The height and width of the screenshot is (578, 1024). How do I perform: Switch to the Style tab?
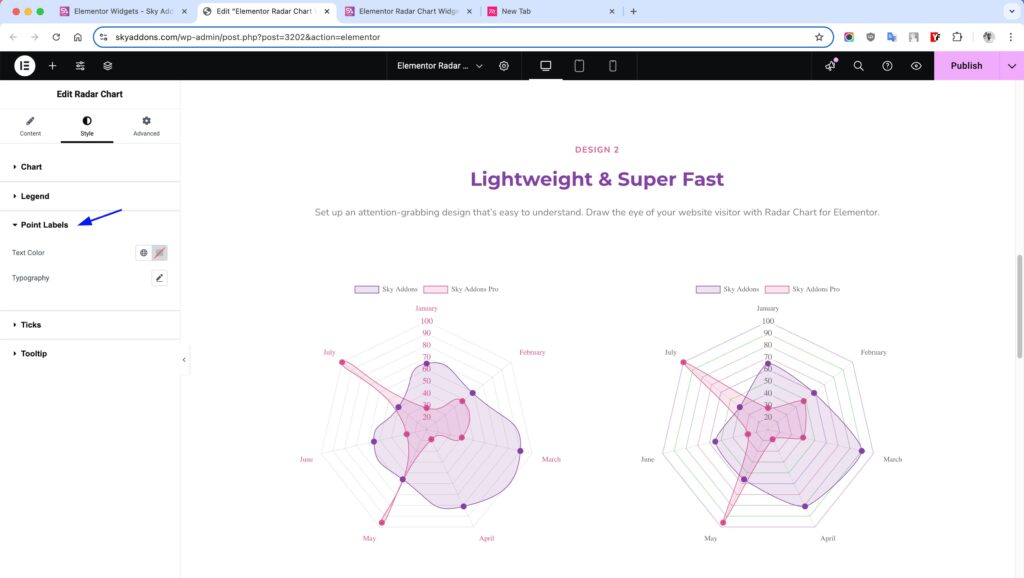(87, 126)
